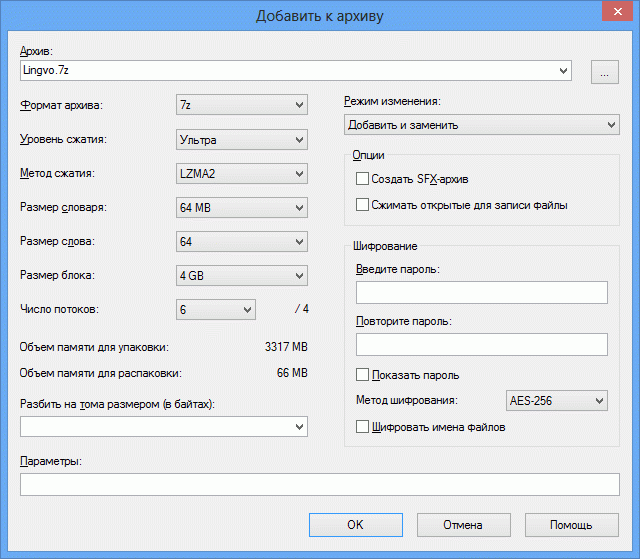Open the Число потоков dropdown
Image resolution: width=640 pixels, height=559 pixels.
[x=216, y=310]
